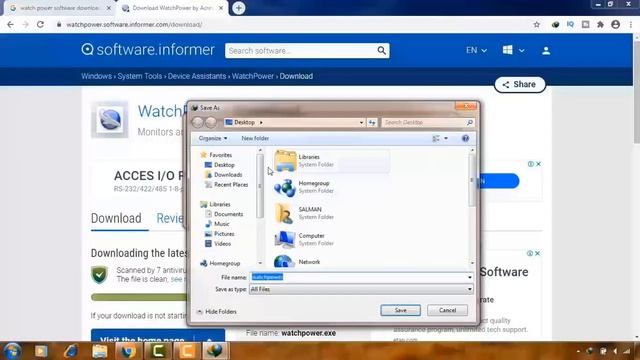Expand the File name dropdown arrow
The height and width of the screenshot is (360, 640).
click(470, 277)
